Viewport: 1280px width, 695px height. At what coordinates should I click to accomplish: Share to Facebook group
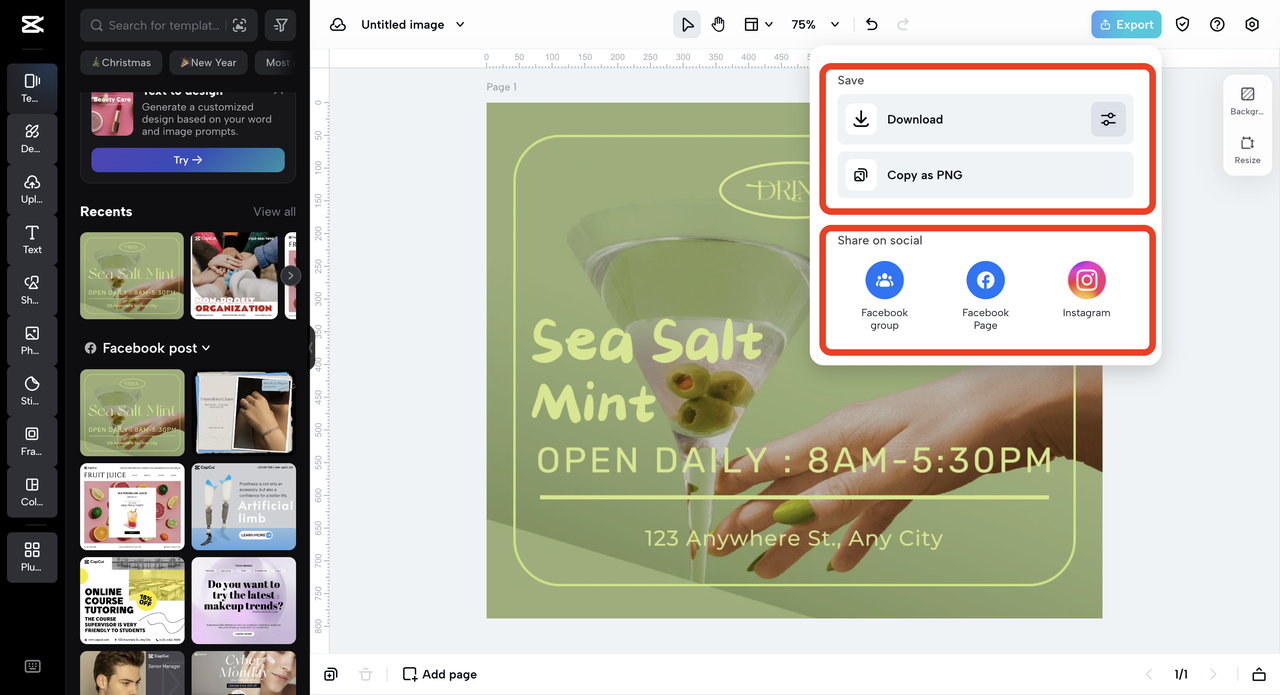(884, 295)
